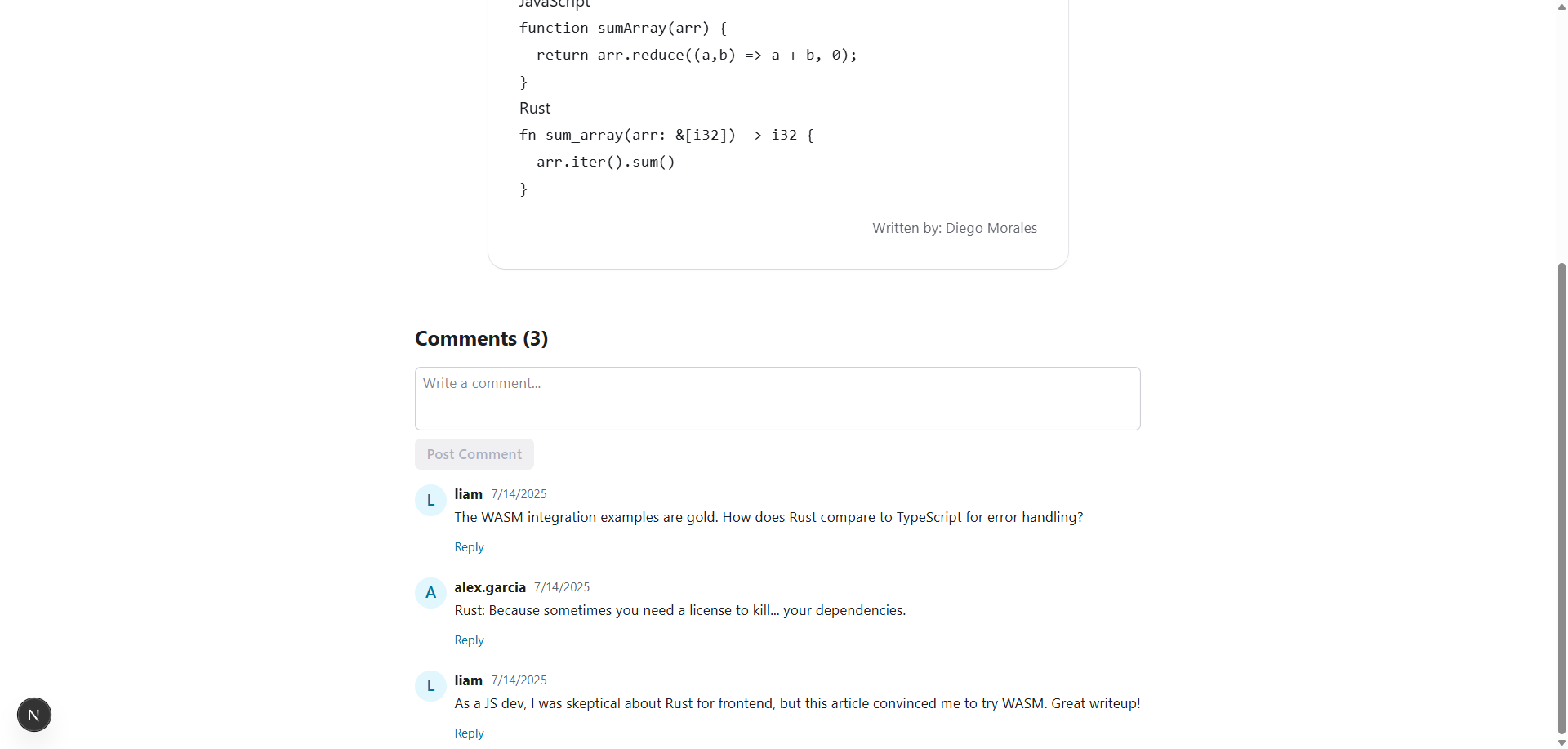Click the vertical scrollbar thumb

[x=1561, y=498]
